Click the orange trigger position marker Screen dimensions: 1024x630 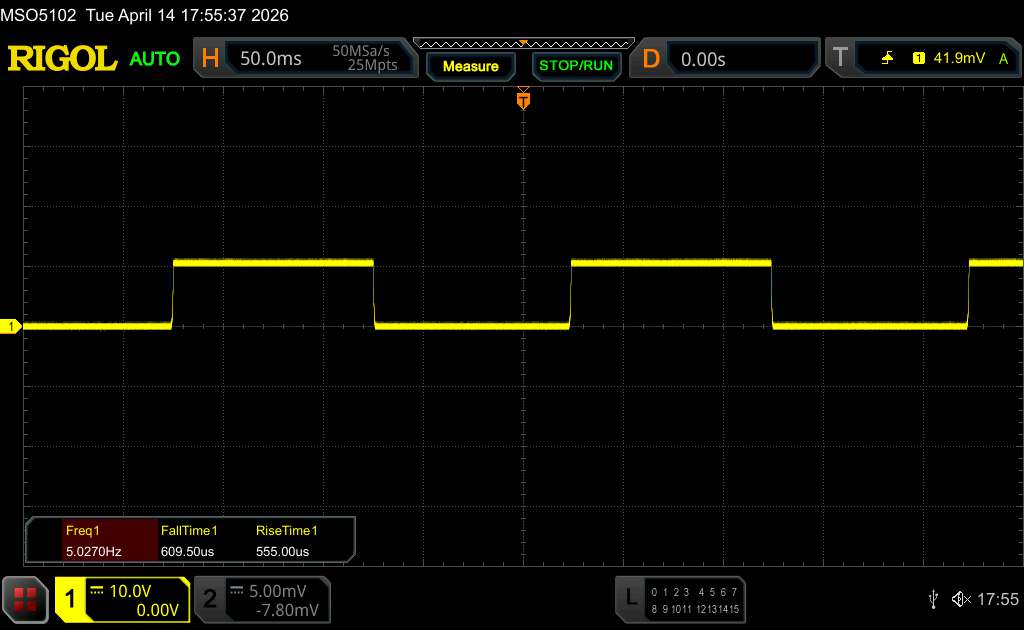click(522, 99)
